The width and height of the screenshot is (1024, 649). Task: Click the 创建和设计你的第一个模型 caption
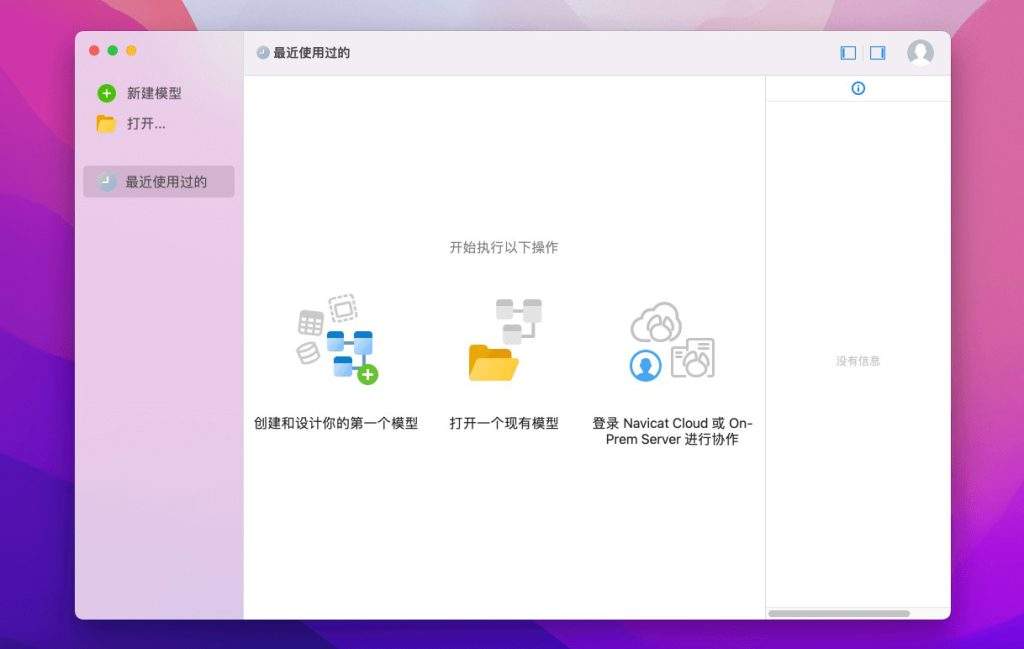click(336, 423)
